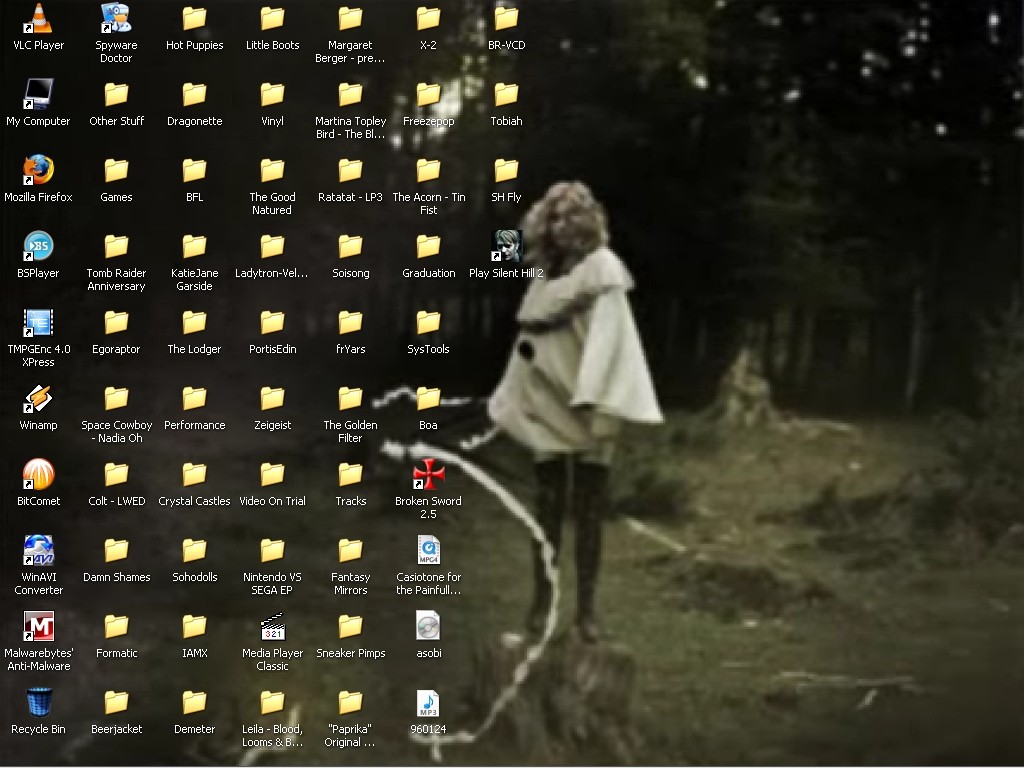Select the VLC Player desktop icon

38,19
